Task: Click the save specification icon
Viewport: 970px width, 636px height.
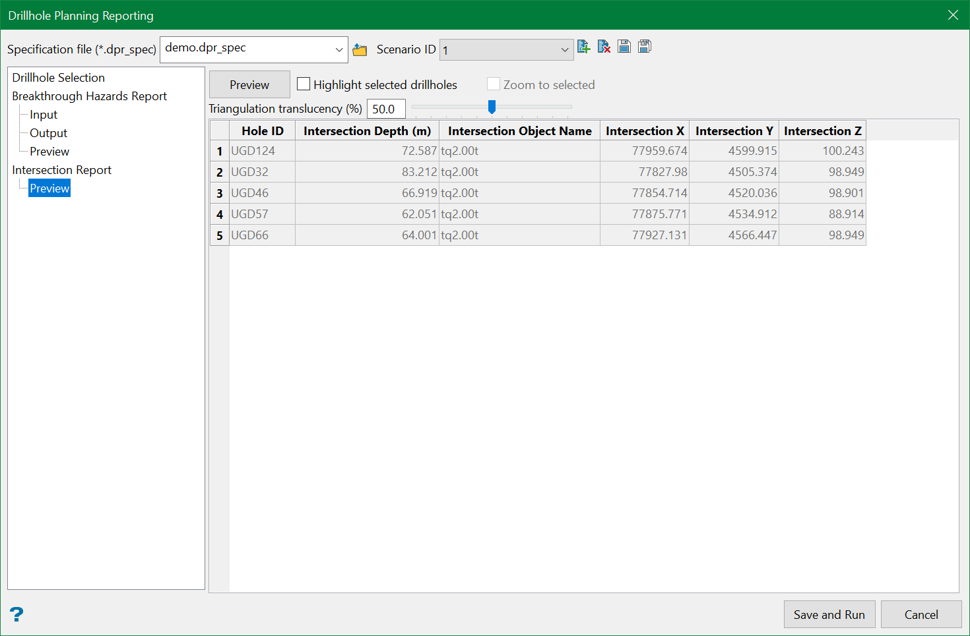Action: coord(624,47)
